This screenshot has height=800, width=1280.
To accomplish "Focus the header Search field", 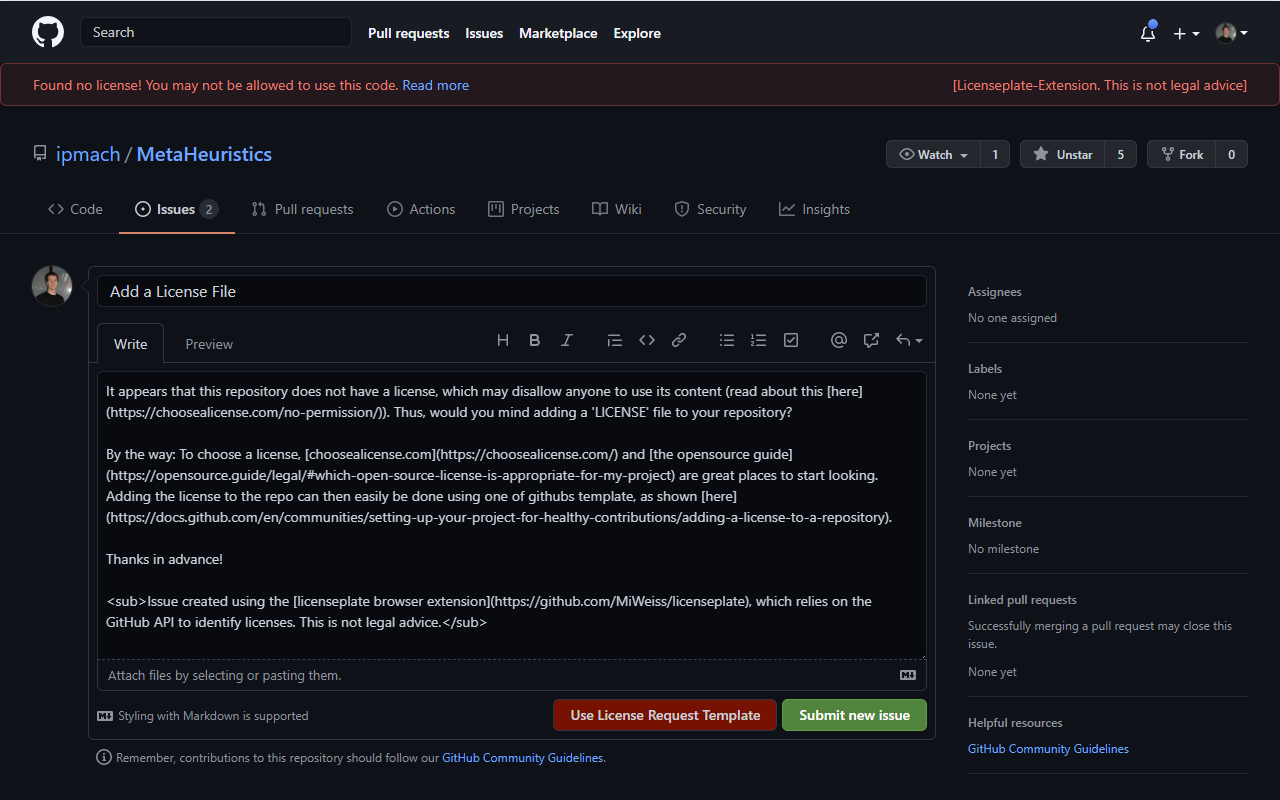I will click(216, 32).
